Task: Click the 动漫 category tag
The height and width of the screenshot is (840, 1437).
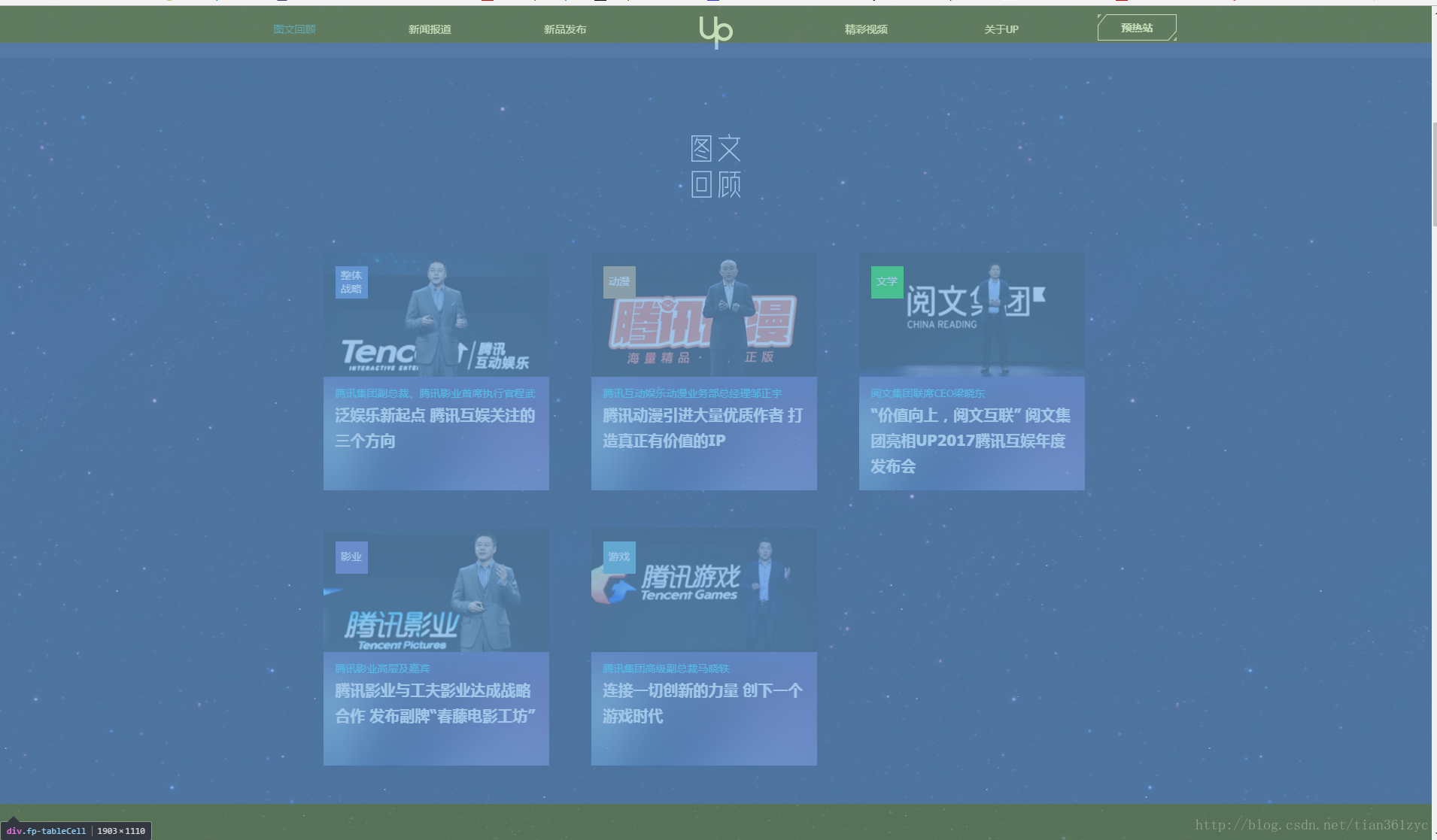Action: pos(619,282)
